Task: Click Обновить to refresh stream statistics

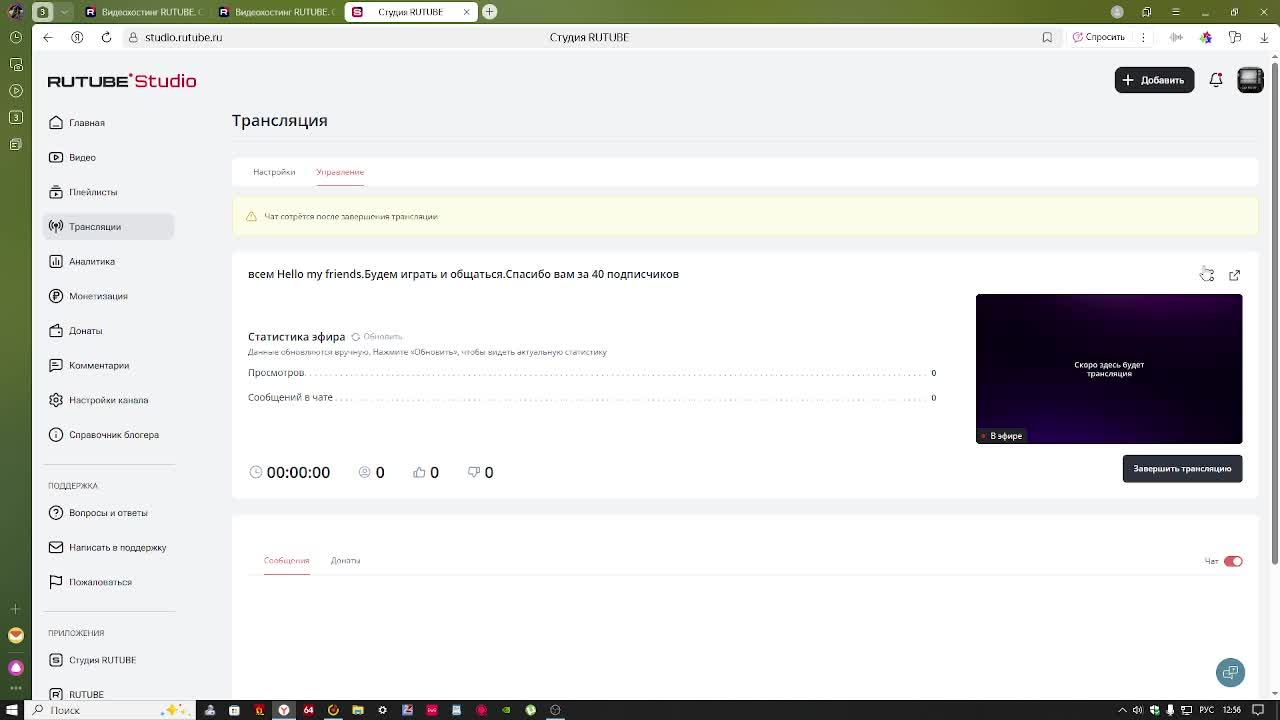Action: tap(376, 337)
